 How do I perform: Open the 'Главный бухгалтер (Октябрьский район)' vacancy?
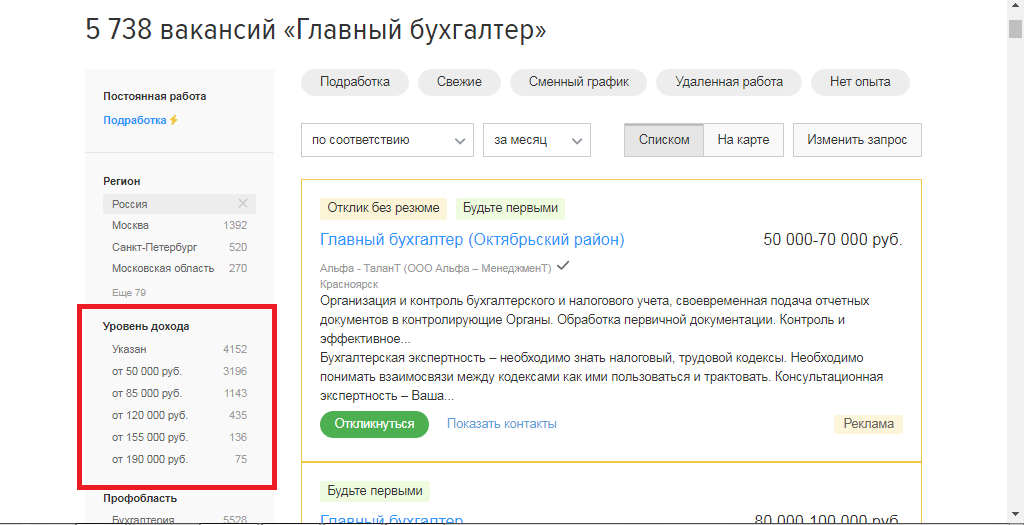tap(472, 240)
